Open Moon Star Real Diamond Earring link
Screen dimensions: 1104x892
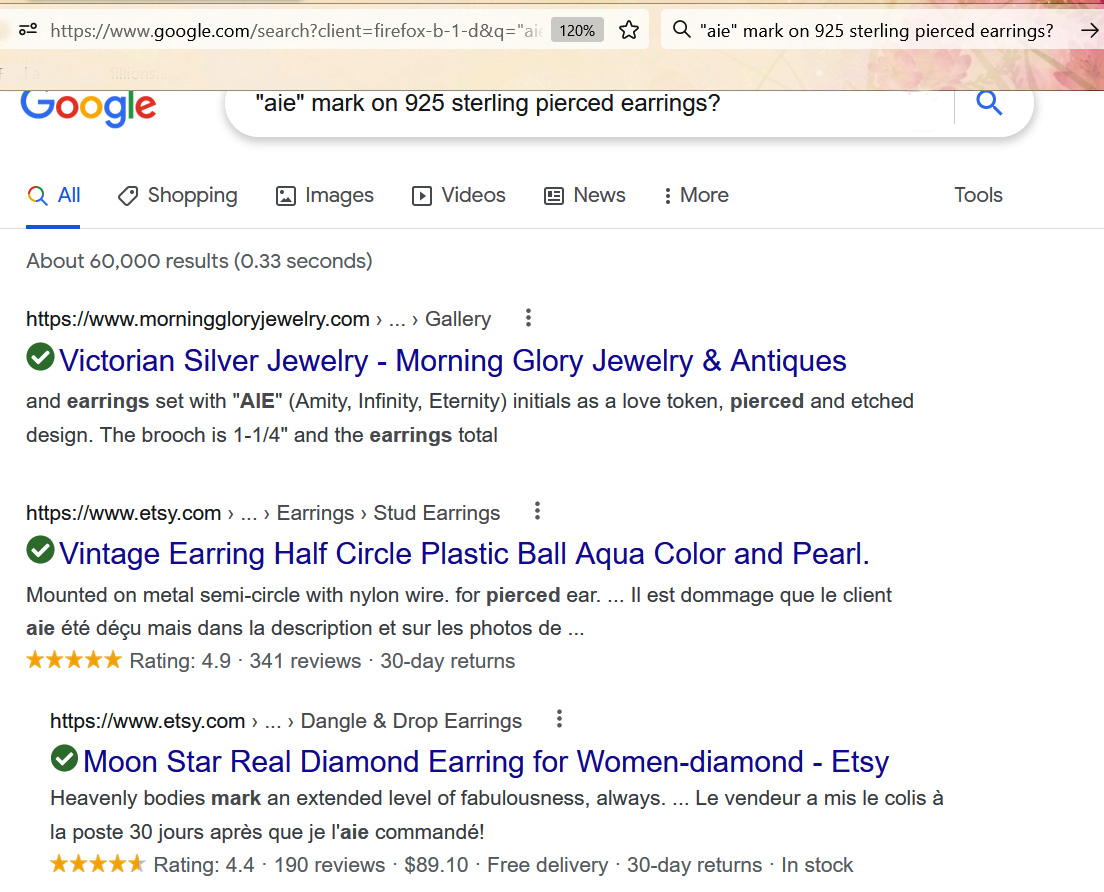coord(485,762)
